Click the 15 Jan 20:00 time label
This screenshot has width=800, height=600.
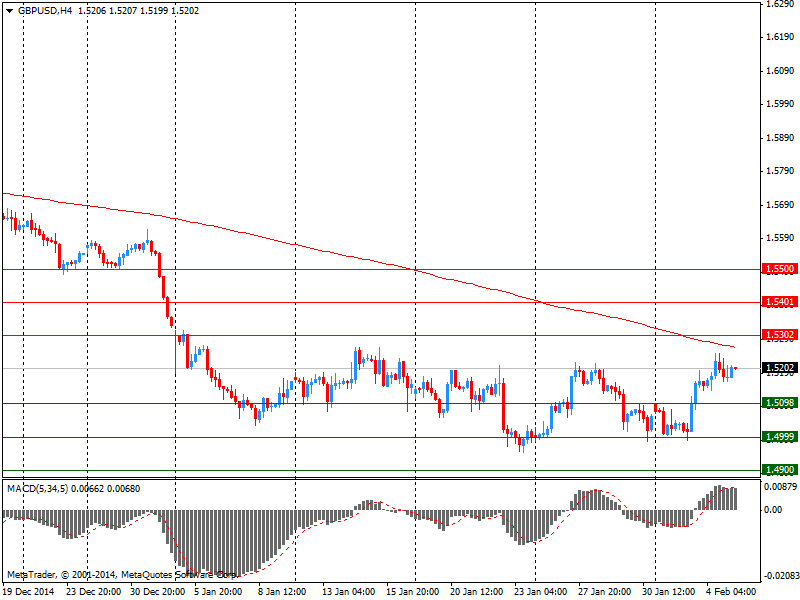point(413,592)
